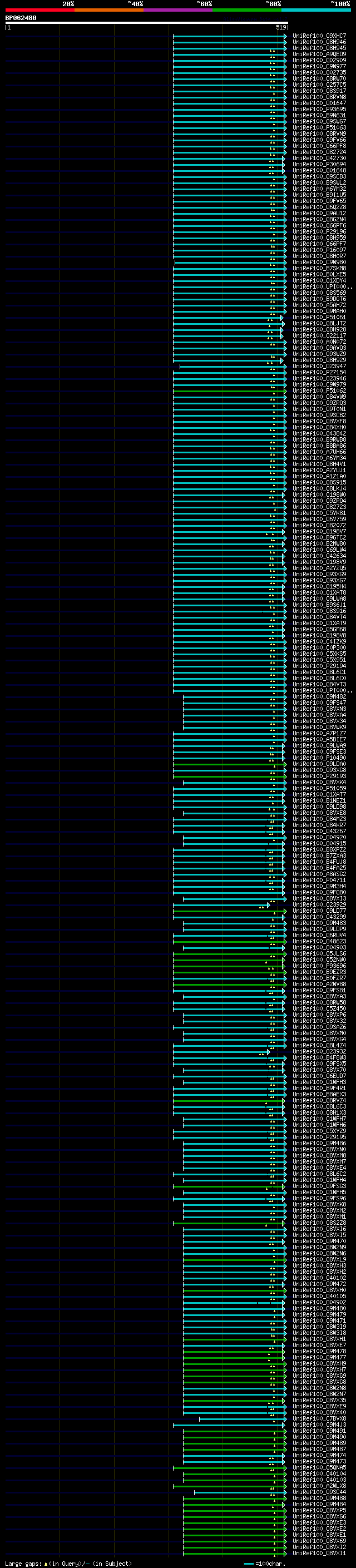Screen dimensions: 356x1568
Task: Open hit UniRef100_Q02909
Action: click(319, 60)
